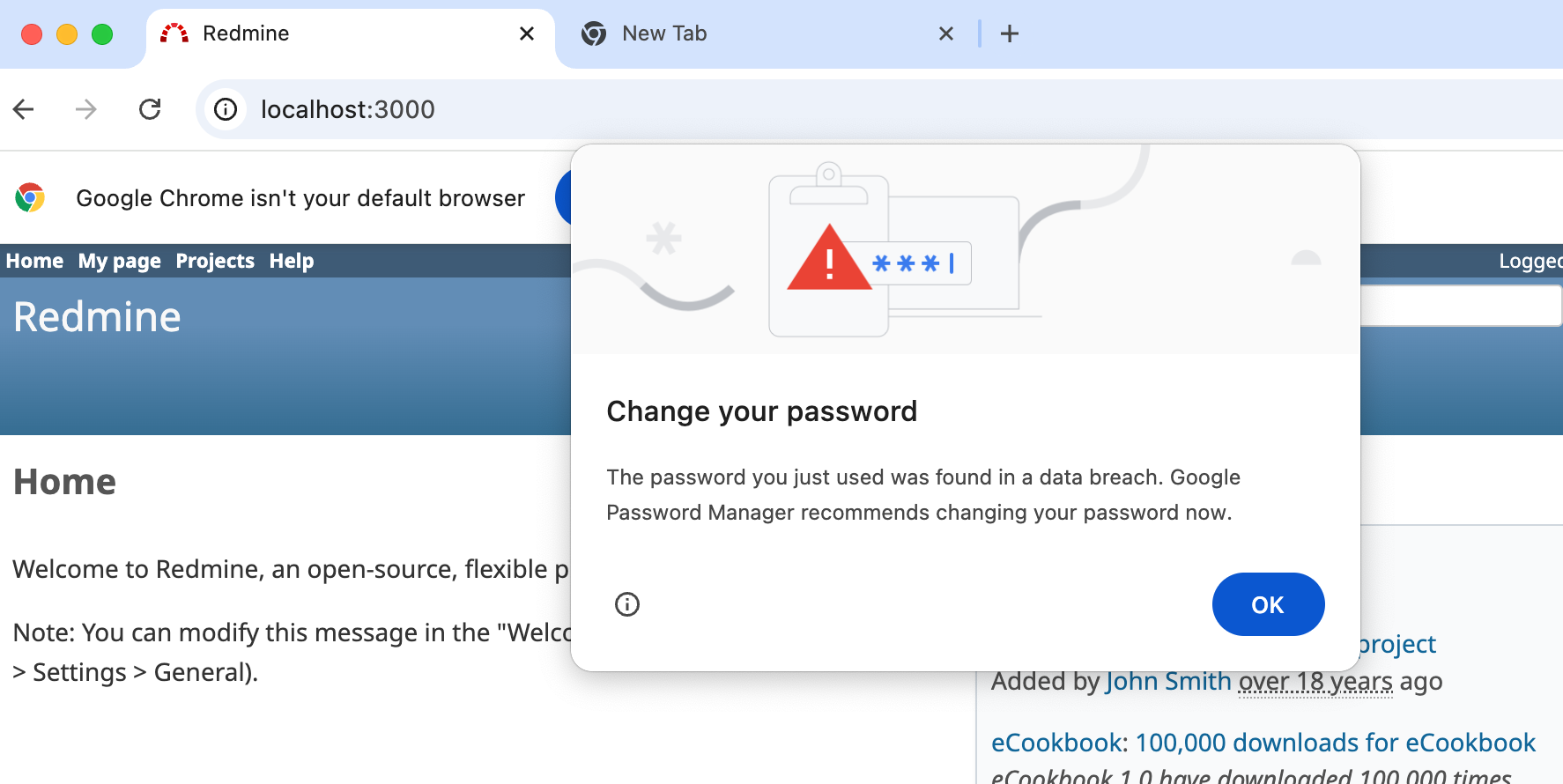Viewport: 1563px width, 784px height.
Task: Reload the current page
Action: (x=150, y=109)
